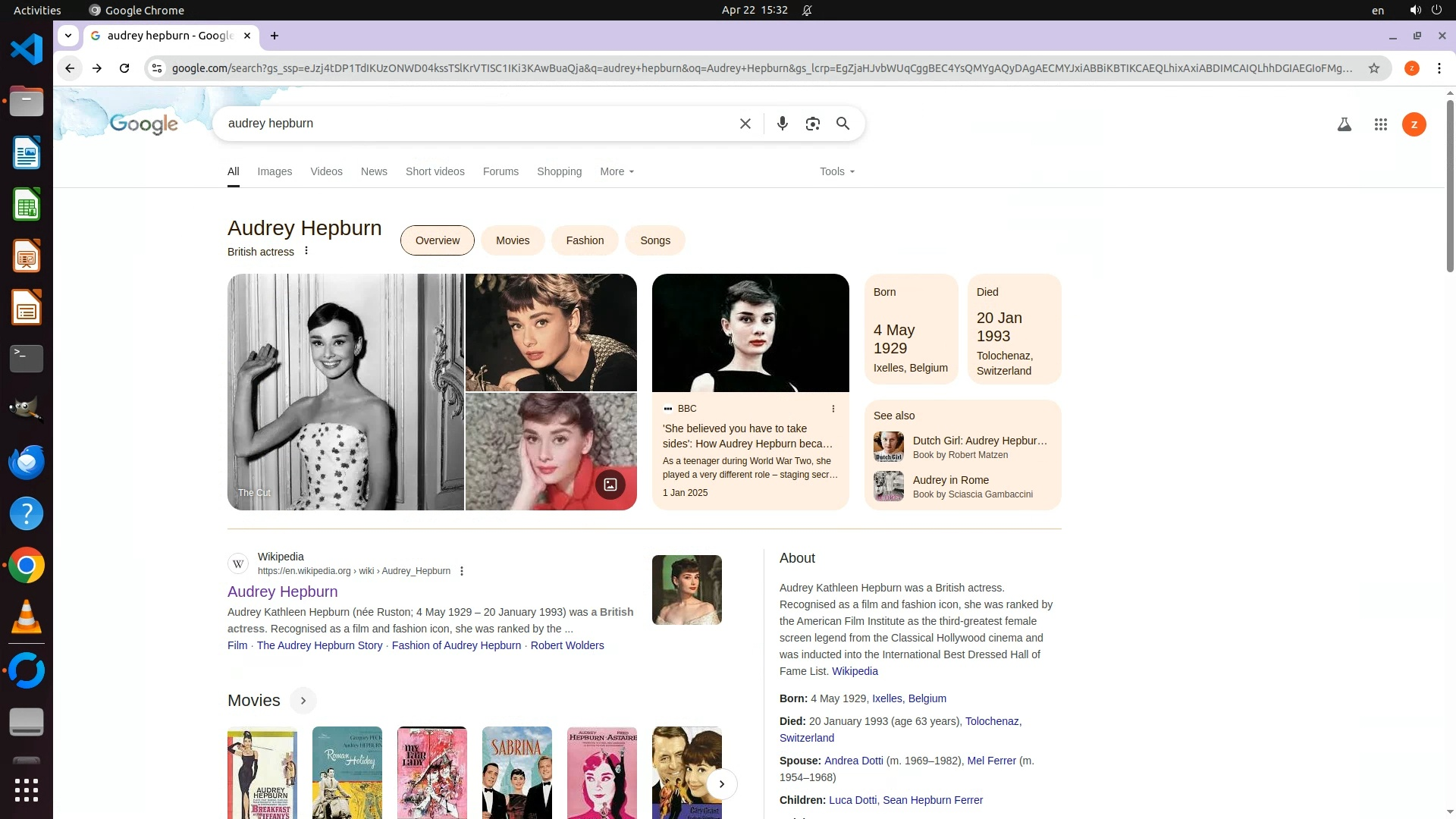Viewport: 1456px width, 819px height.
Task: Click the Sabrina movie poster
Action: [x=516, y=772]
